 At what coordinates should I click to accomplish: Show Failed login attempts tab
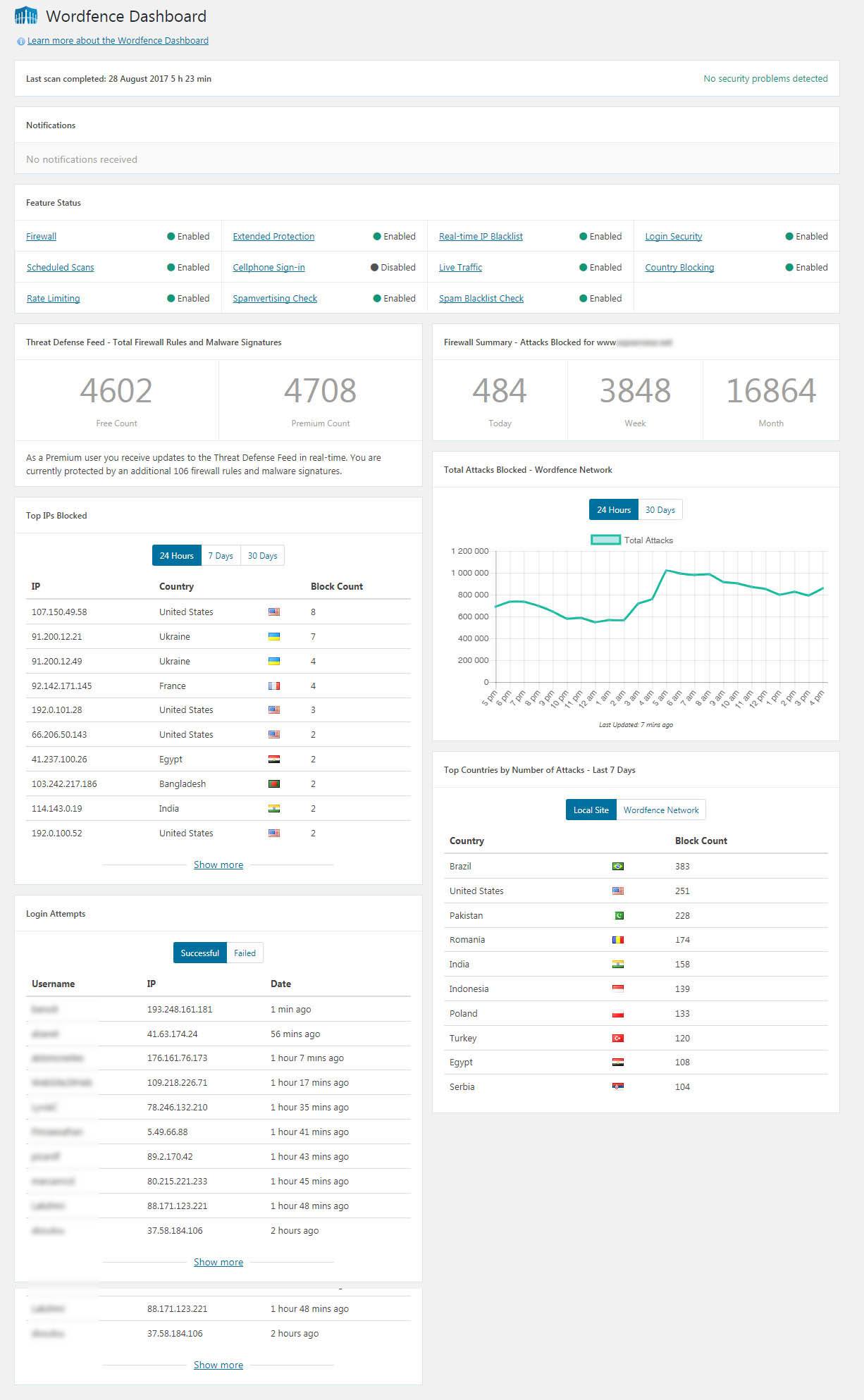245,953
